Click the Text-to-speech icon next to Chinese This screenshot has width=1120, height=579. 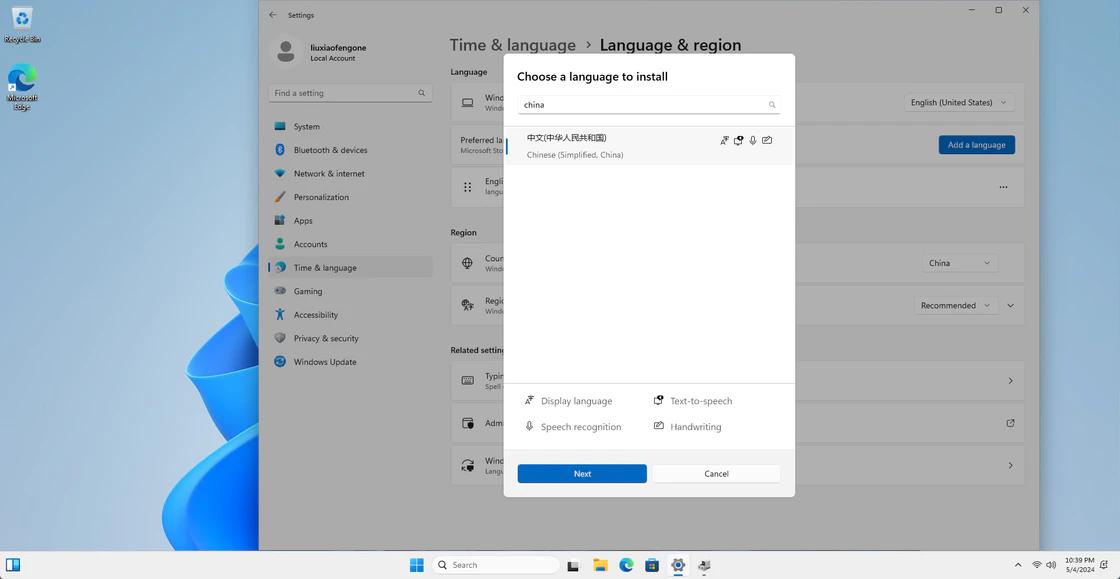click(x=738, y=140)
